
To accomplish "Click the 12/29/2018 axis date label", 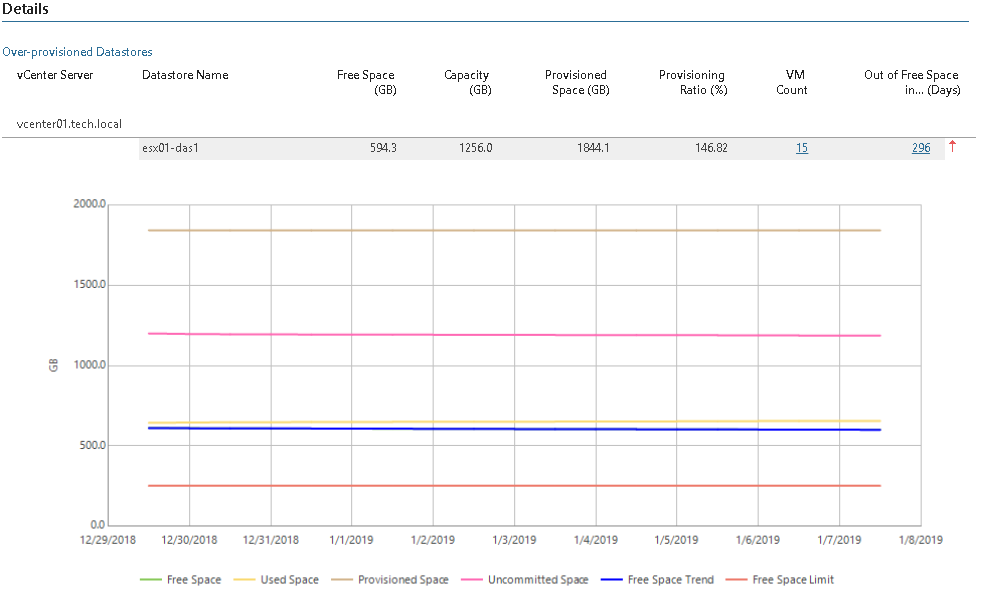I will pos(108,540).
